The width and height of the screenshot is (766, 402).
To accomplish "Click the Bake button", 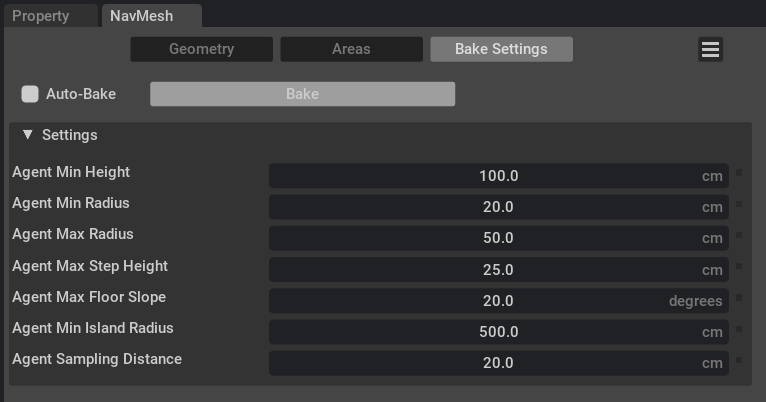I will click(302, 94).
